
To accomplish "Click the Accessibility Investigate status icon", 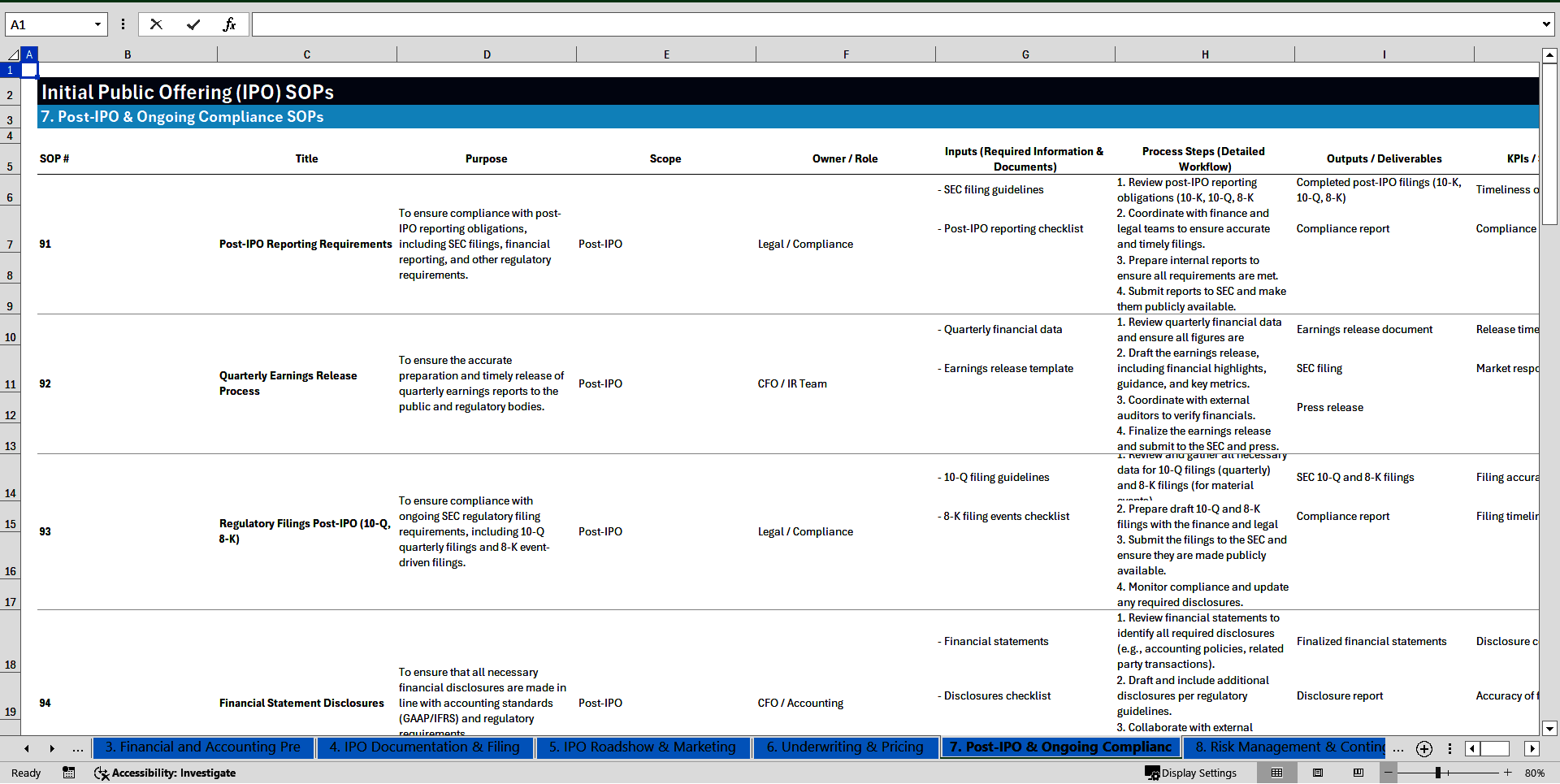I will click(165, 773).
